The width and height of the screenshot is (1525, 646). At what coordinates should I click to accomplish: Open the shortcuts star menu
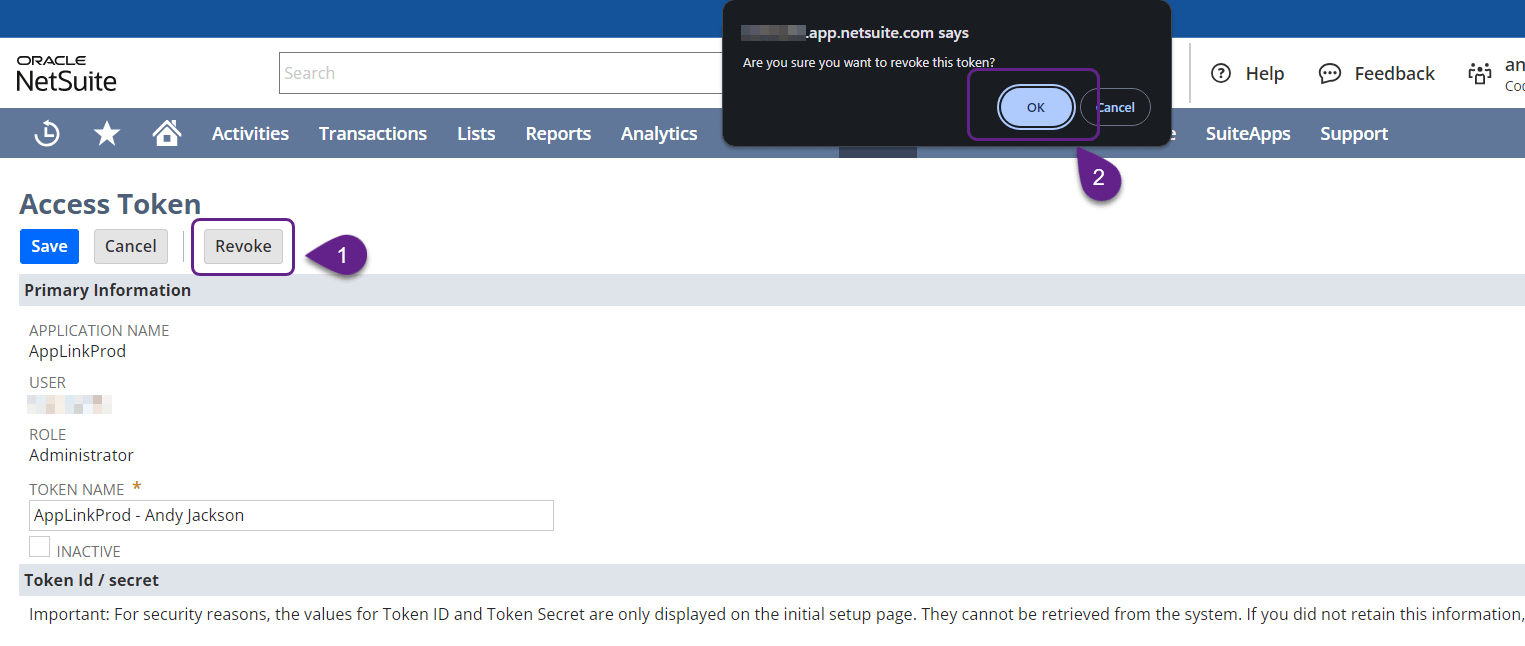(x=106, y=132)
